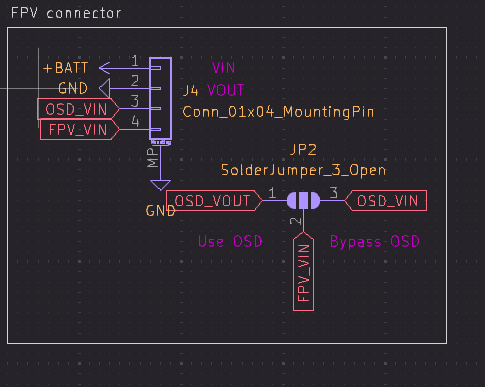
Task: Select the J4 reference designator
Action: 190,90
